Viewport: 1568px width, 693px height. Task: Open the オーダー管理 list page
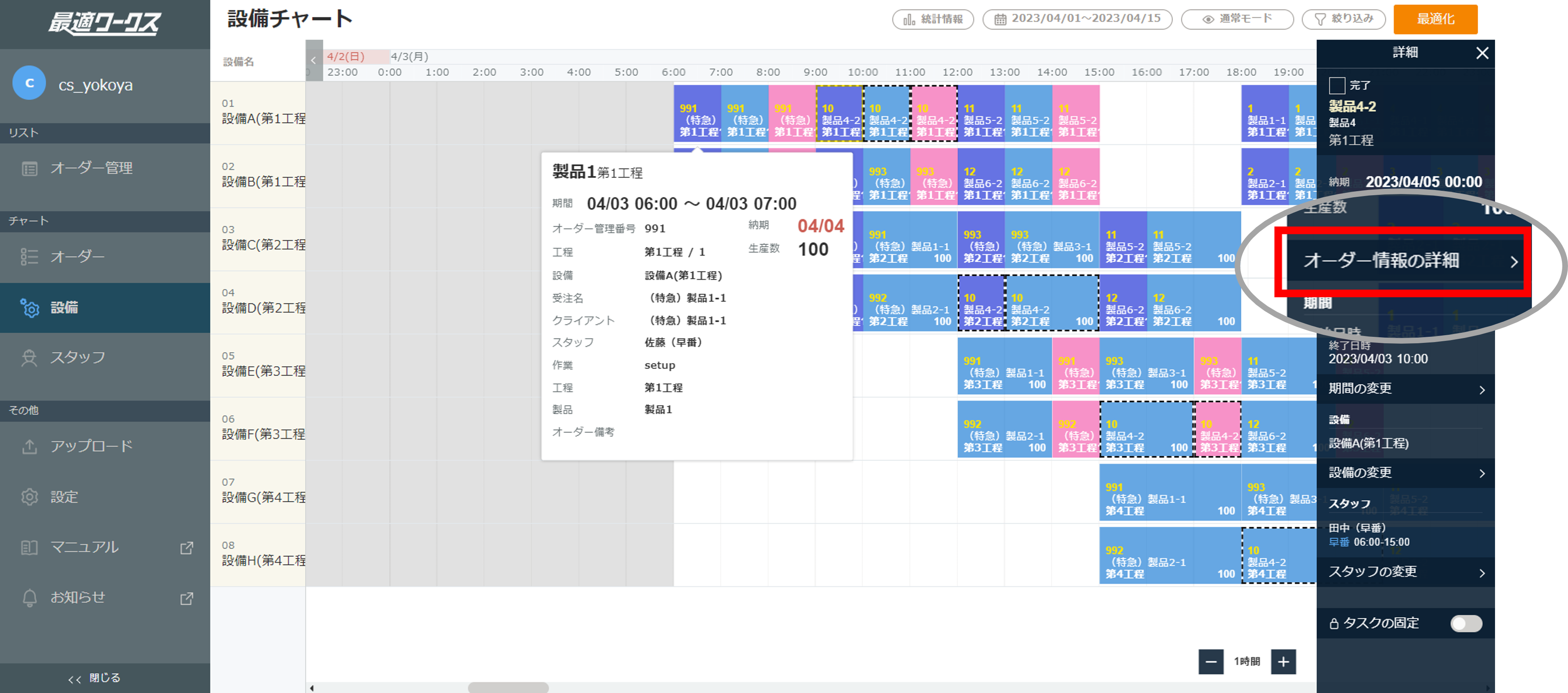[x=105, y=169]
